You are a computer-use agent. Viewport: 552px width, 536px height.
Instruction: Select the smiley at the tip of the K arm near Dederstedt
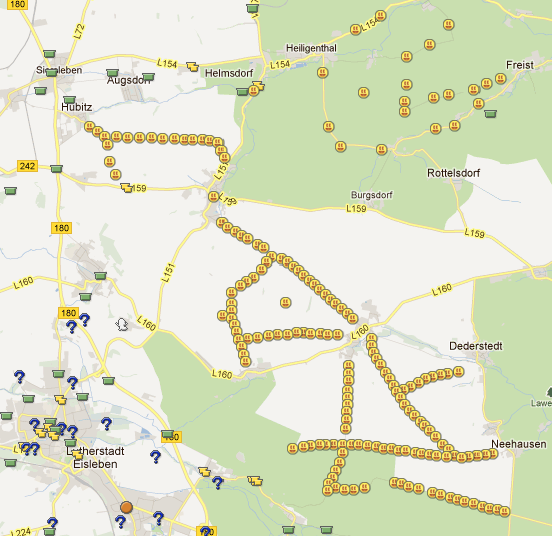(x=458, y=371)
